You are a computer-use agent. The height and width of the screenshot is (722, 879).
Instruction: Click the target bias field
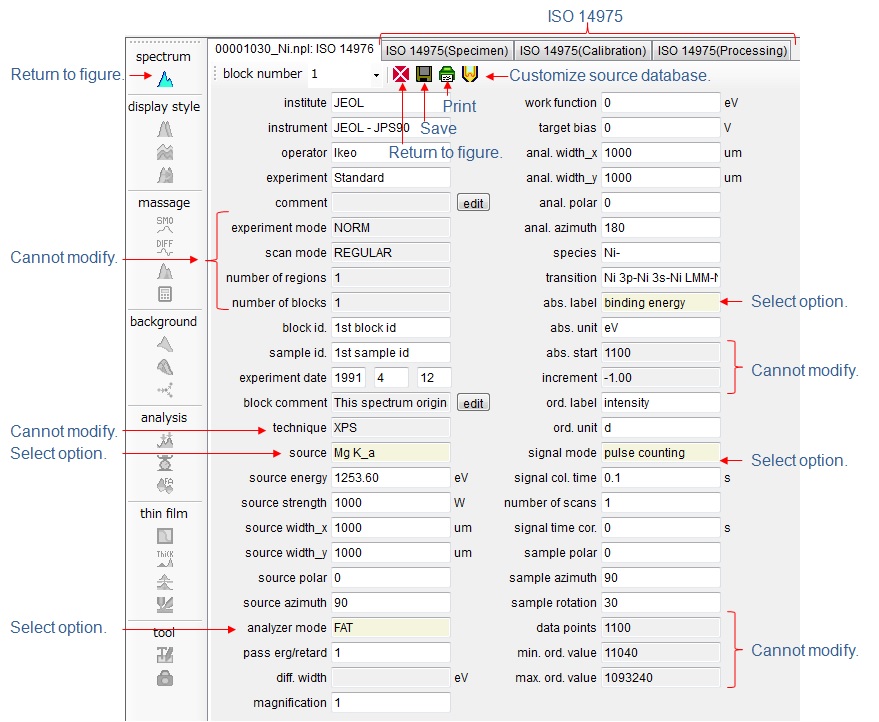[660, 128]
